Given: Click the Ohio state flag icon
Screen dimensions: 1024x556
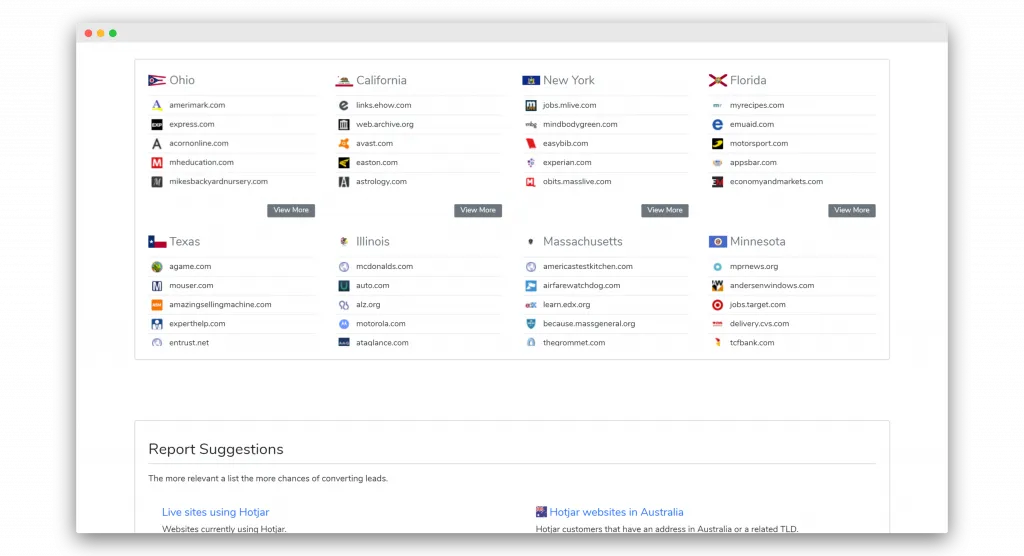Looking at the screenshot, I should click(157, 80).
